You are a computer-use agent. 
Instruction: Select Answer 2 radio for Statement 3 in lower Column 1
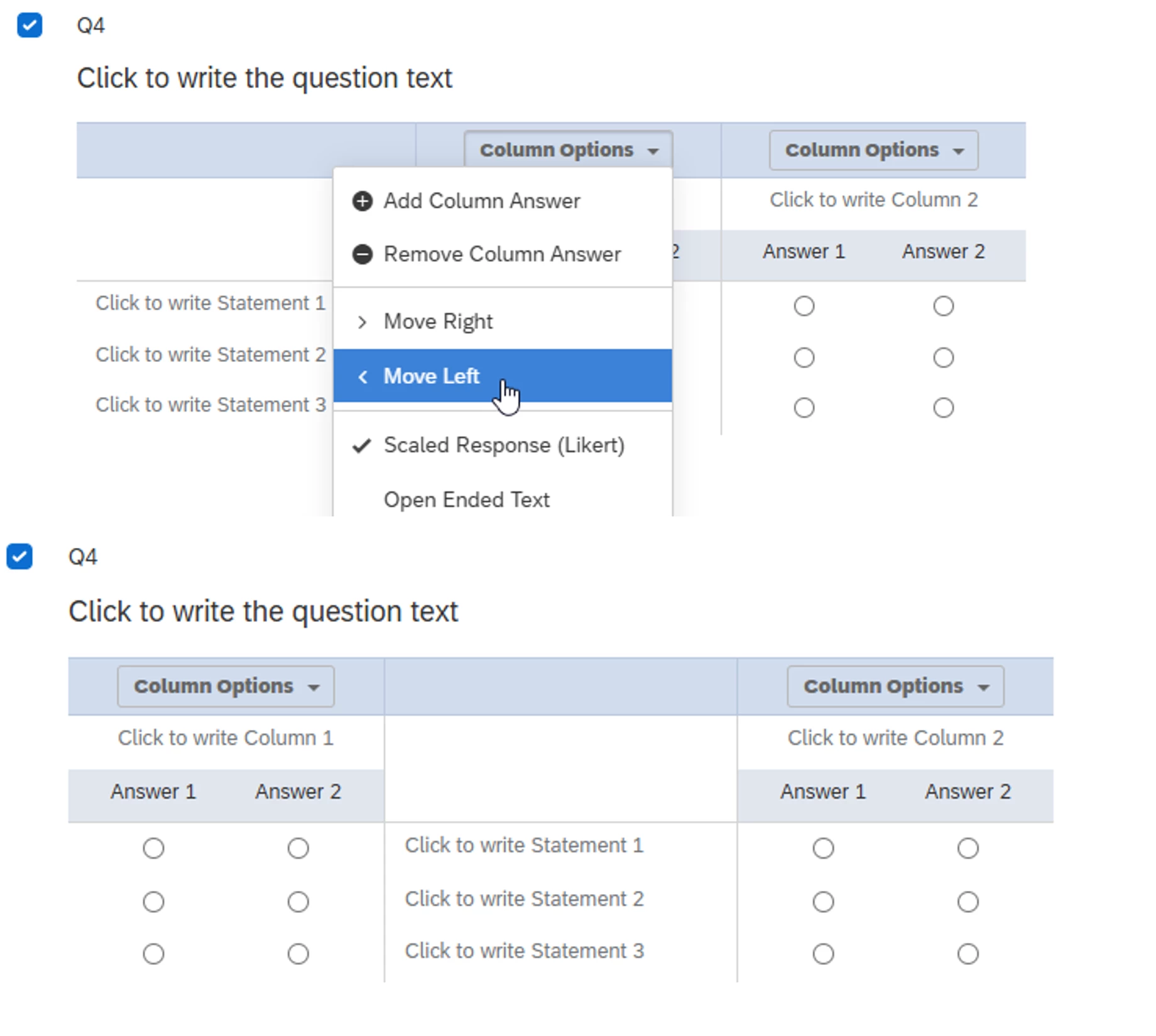coord(298,954)
